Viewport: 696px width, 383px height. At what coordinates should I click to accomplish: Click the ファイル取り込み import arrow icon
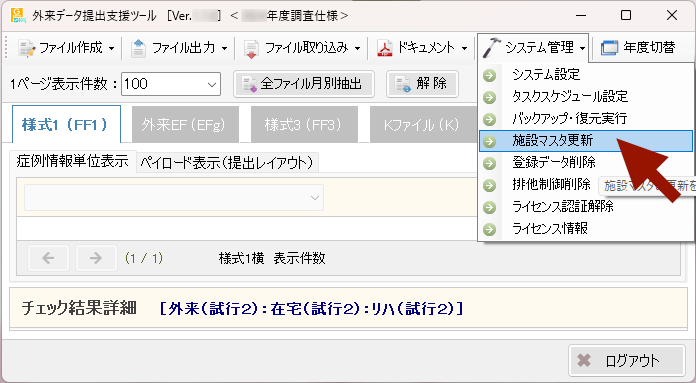click(251, 48)
